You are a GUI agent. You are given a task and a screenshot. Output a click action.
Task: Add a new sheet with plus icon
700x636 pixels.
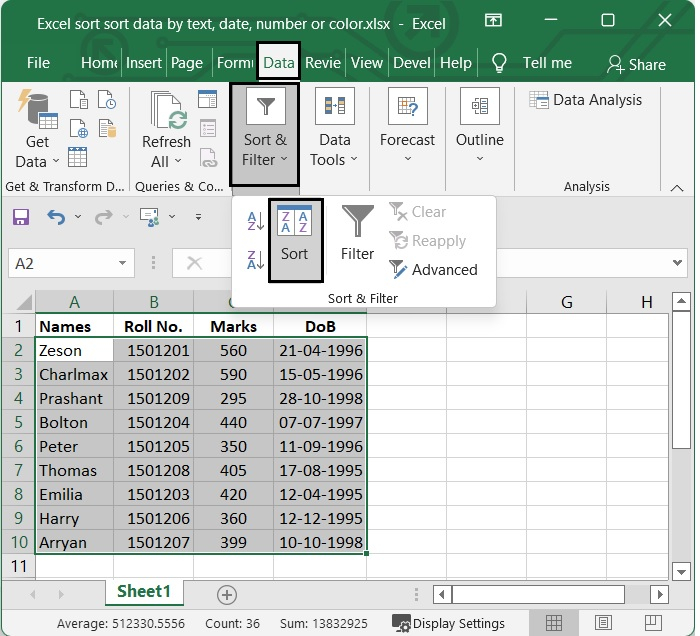tap(227, 594)
